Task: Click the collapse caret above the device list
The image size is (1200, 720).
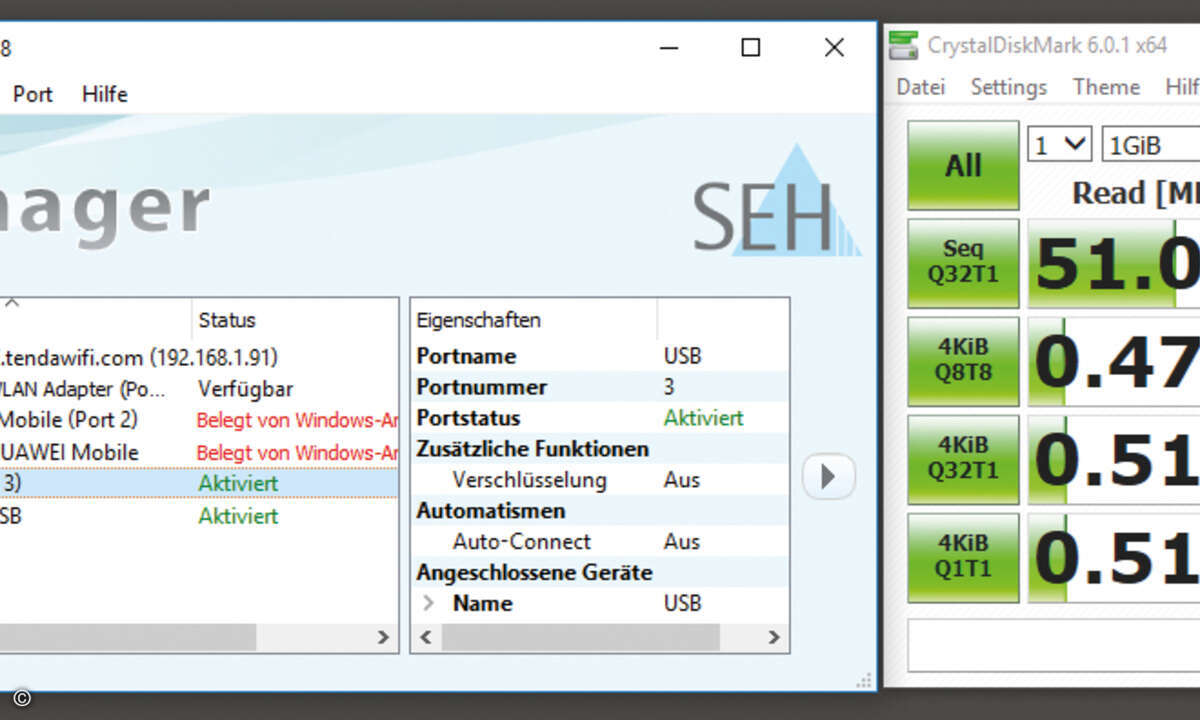Action: [x=14, y=301]
